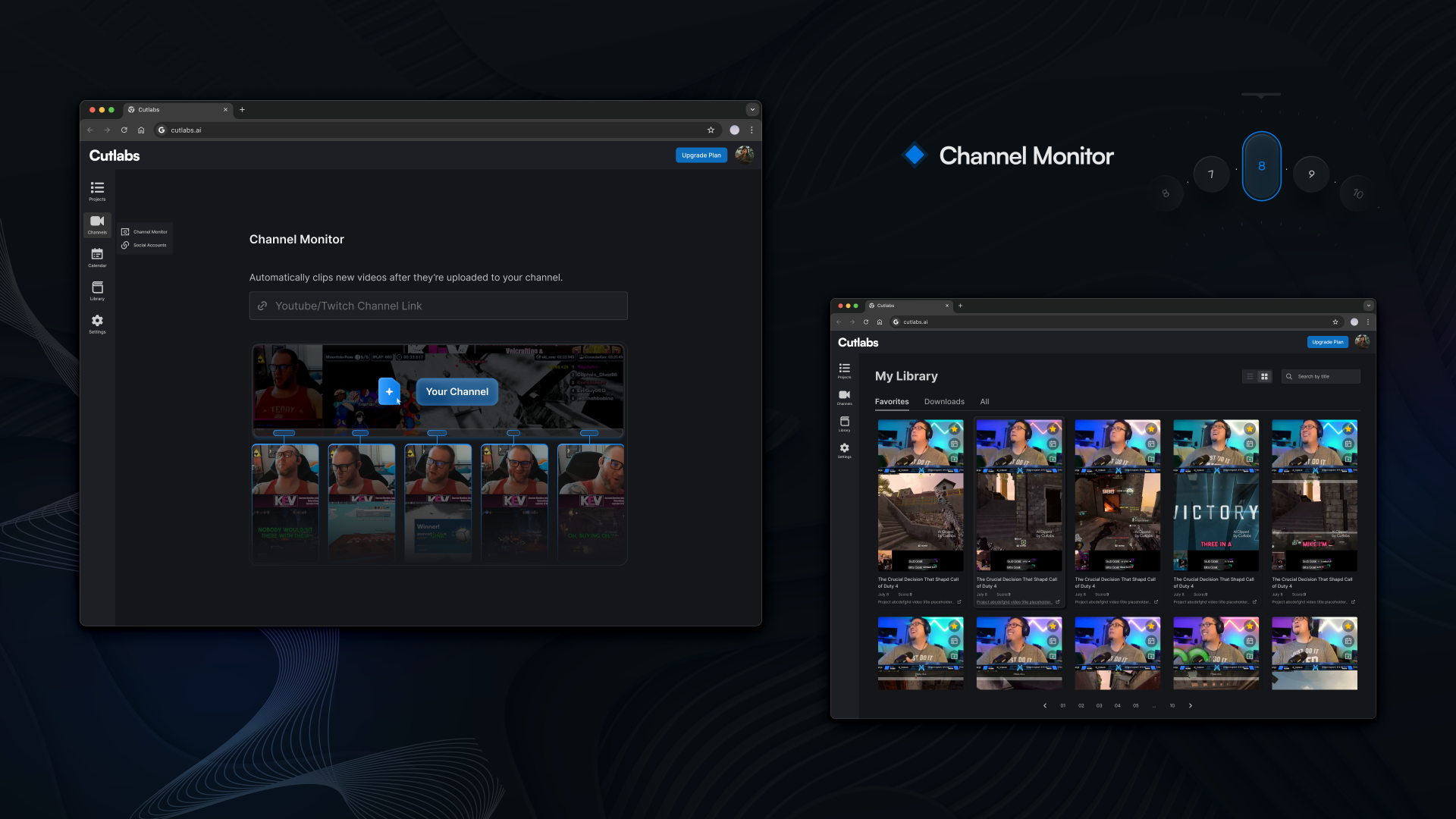Open the browser menu in My Library window
1456x819 pixels.
(x=1368, y=322)
